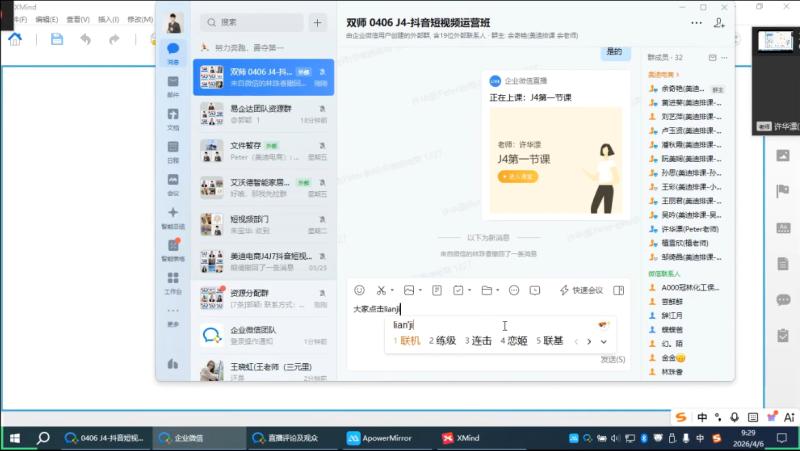Click the chat three-dots menu in header
This screenshot has width=800, height=451.
tap(696, 23)
